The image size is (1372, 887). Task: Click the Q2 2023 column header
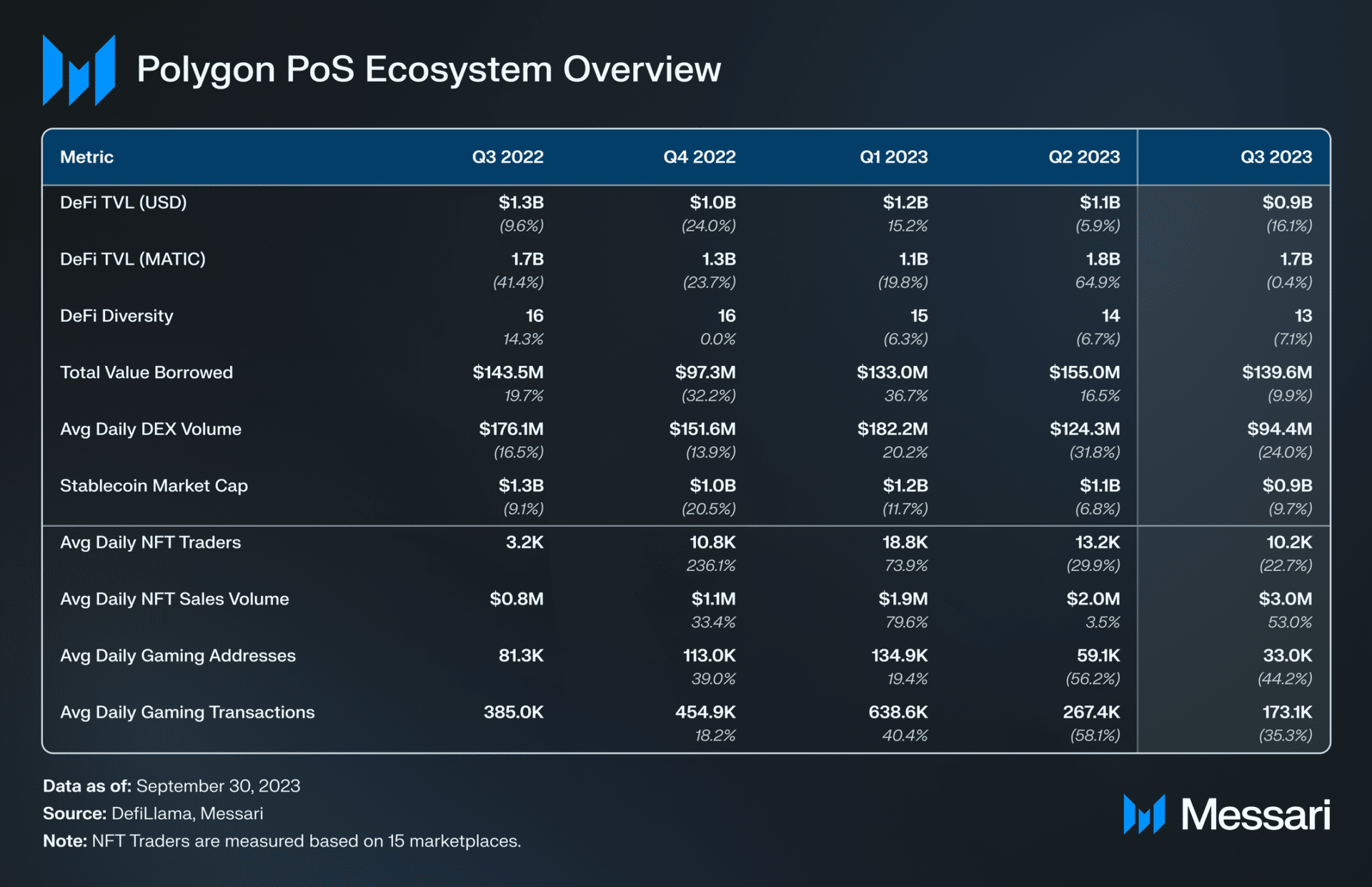[x=1084, y=157]
